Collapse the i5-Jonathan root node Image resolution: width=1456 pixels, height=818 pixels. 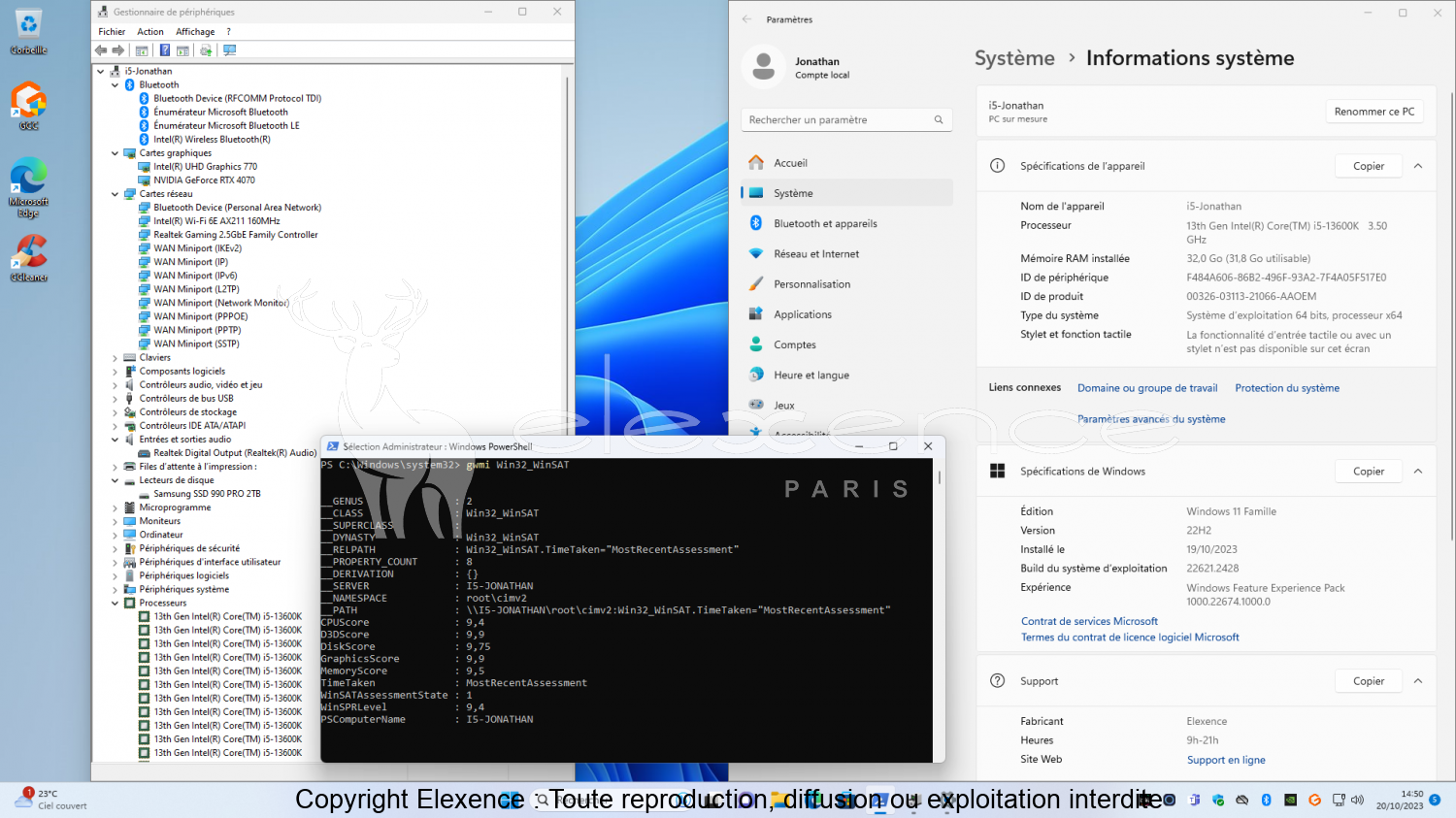(x=101, y=72)
